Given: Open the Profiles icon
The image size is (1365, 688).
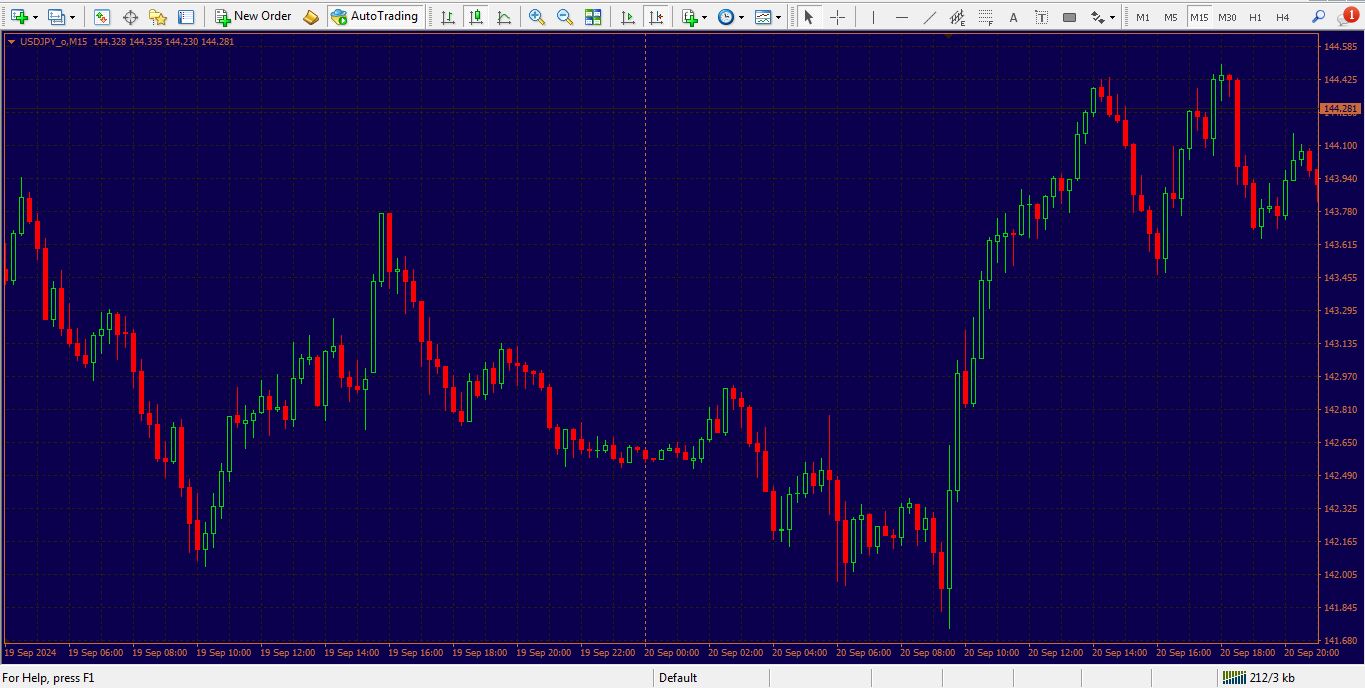Looking at the screenshot, I should pos(57,17).
